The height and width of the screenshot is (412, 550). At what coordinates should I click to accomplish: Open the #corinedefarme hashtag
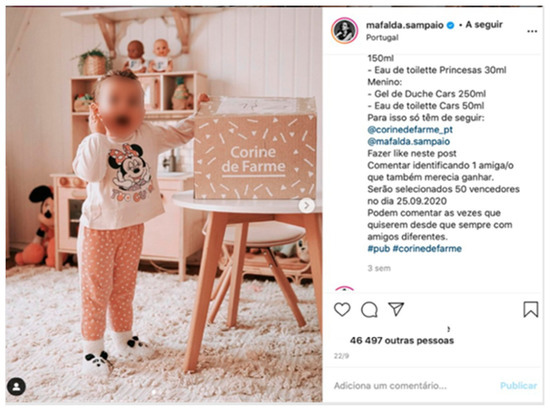[427, 249]
